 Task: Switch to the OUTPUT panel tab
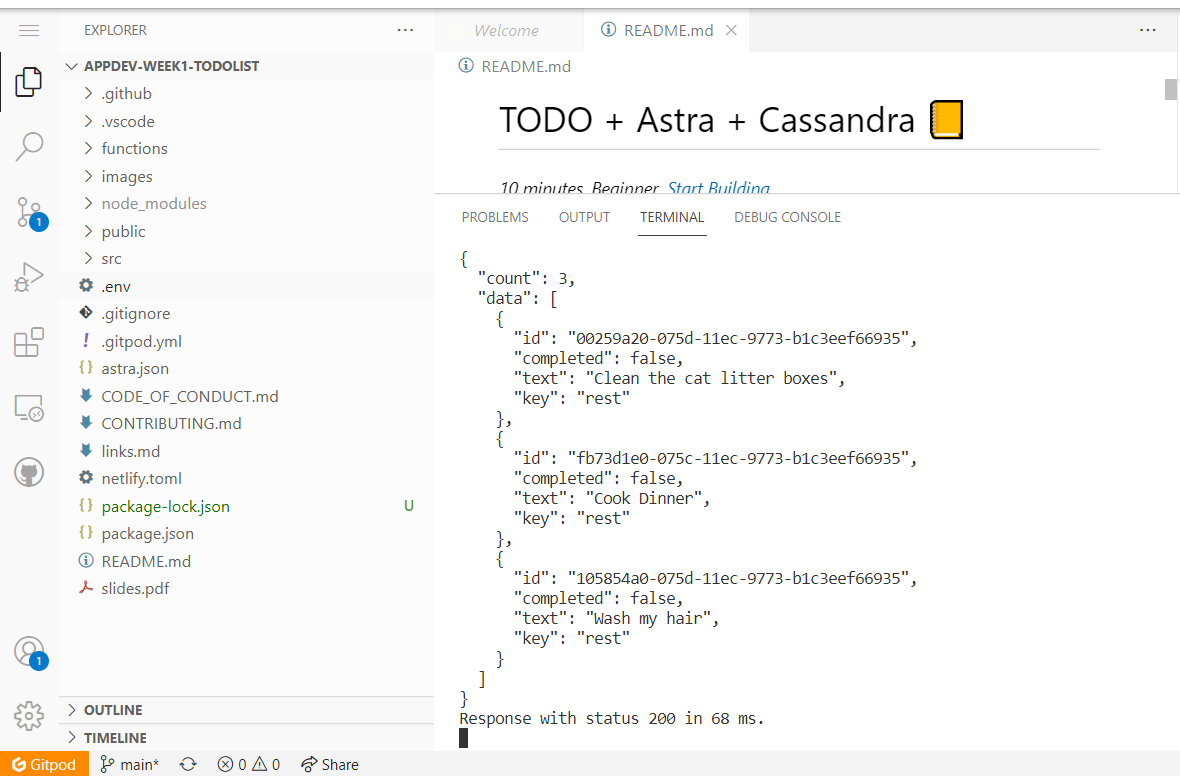pos(584,217)
